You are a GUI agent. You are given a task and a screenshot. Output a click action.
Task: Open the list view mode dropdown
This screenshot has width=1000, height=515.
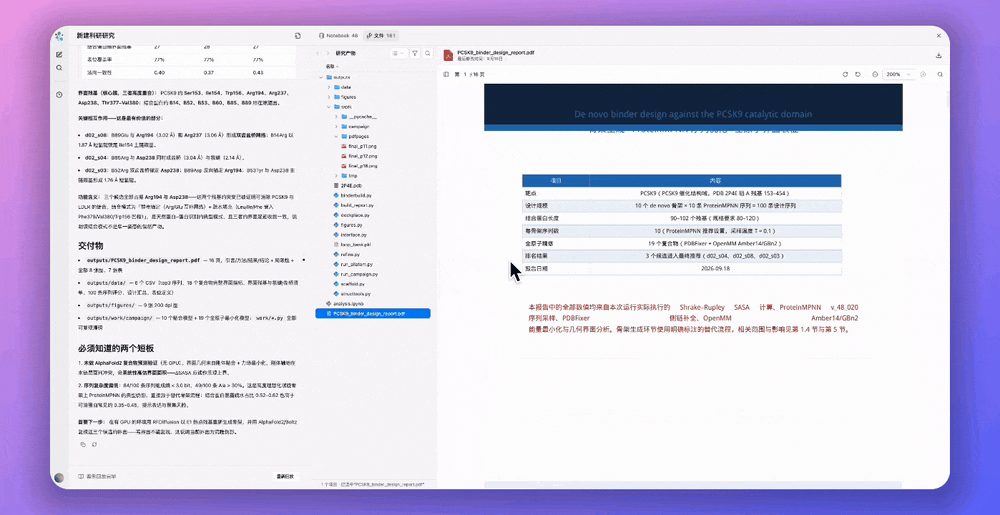point(398,54)
